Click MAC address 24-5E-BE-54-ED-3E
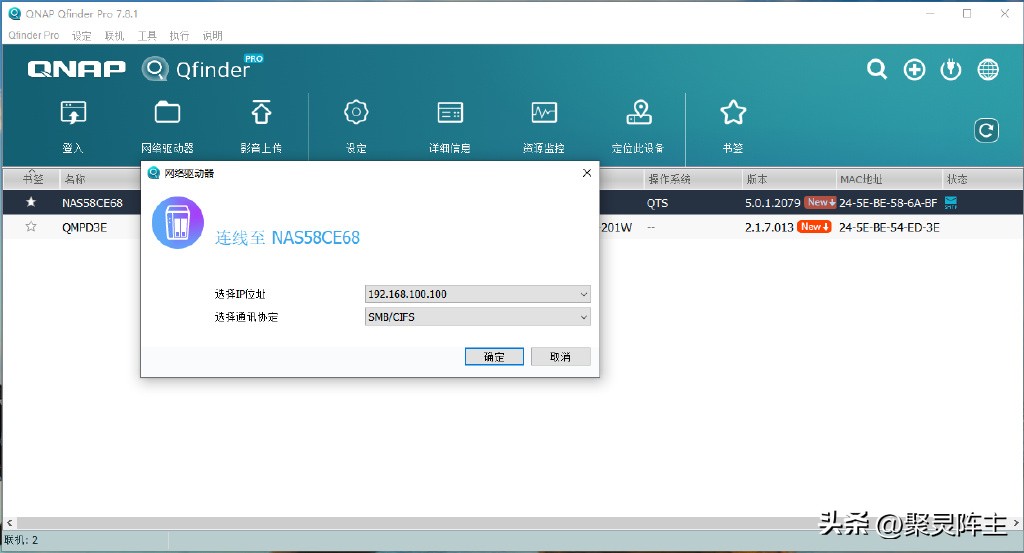 click(x=889, y=227)
